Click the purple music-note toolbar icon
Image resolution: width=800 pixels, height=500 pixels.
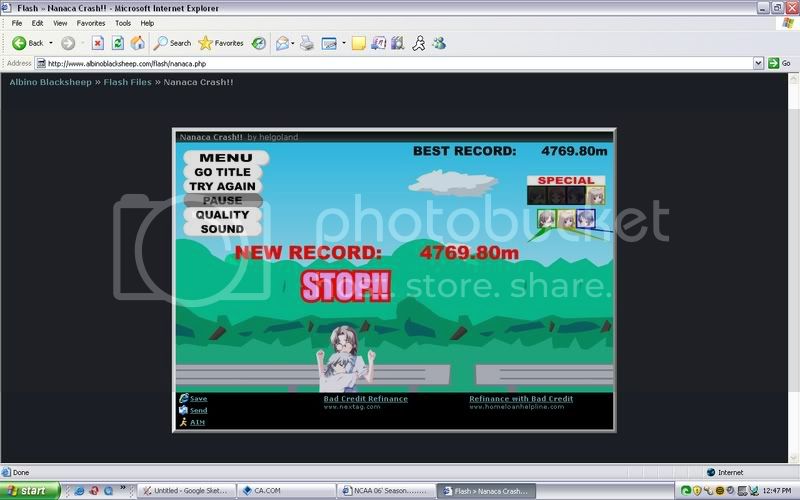point(378,43)
